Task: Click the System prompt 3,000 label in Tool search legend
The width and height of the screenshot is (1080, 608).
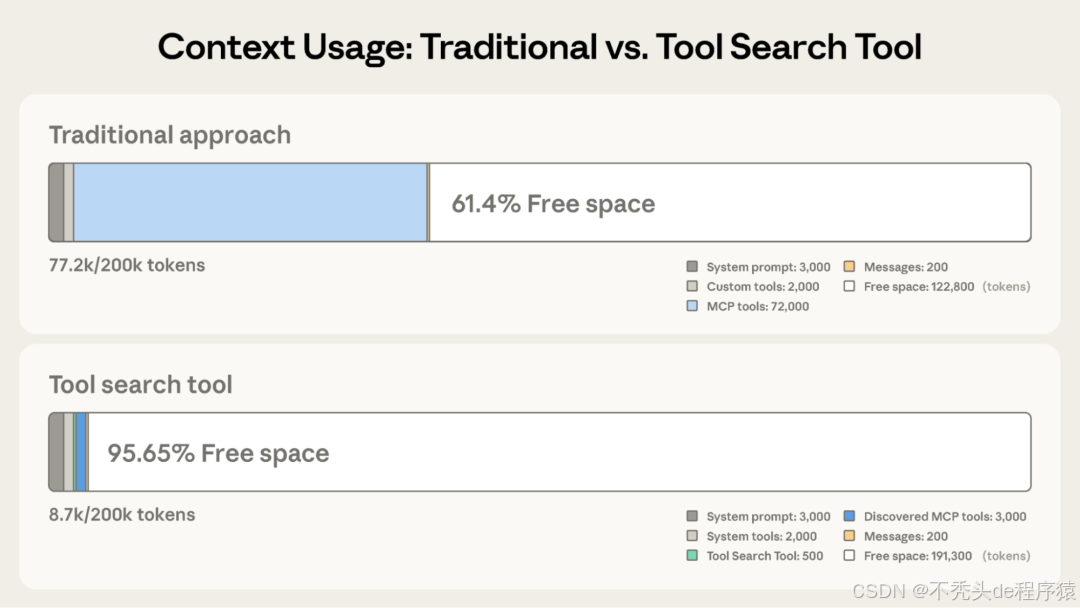Action: [768, 517]
